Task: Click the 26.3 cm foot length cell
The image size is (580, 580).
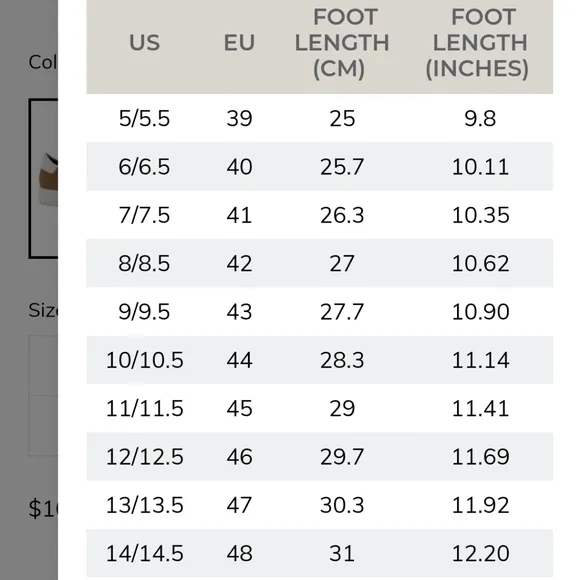Action: point(342,215)
